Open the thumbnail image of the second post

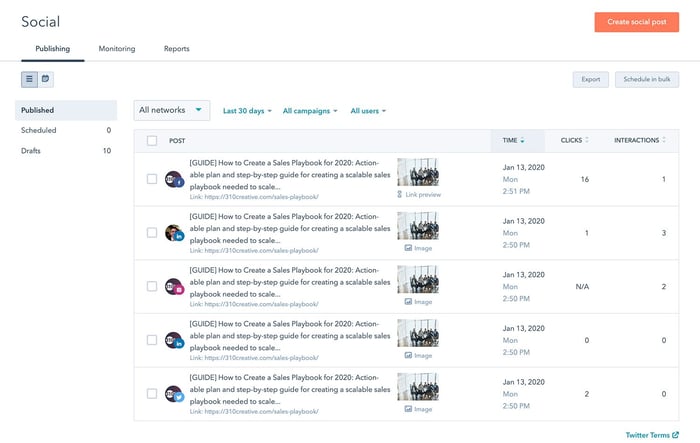[x=418, y=226]
